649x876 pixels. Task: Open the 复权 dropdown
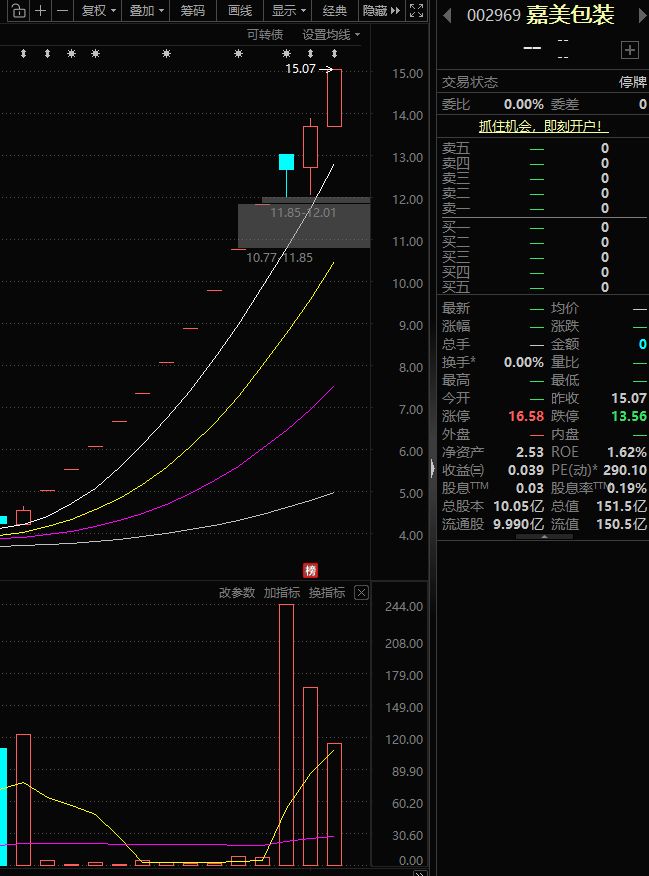point(98,11)
